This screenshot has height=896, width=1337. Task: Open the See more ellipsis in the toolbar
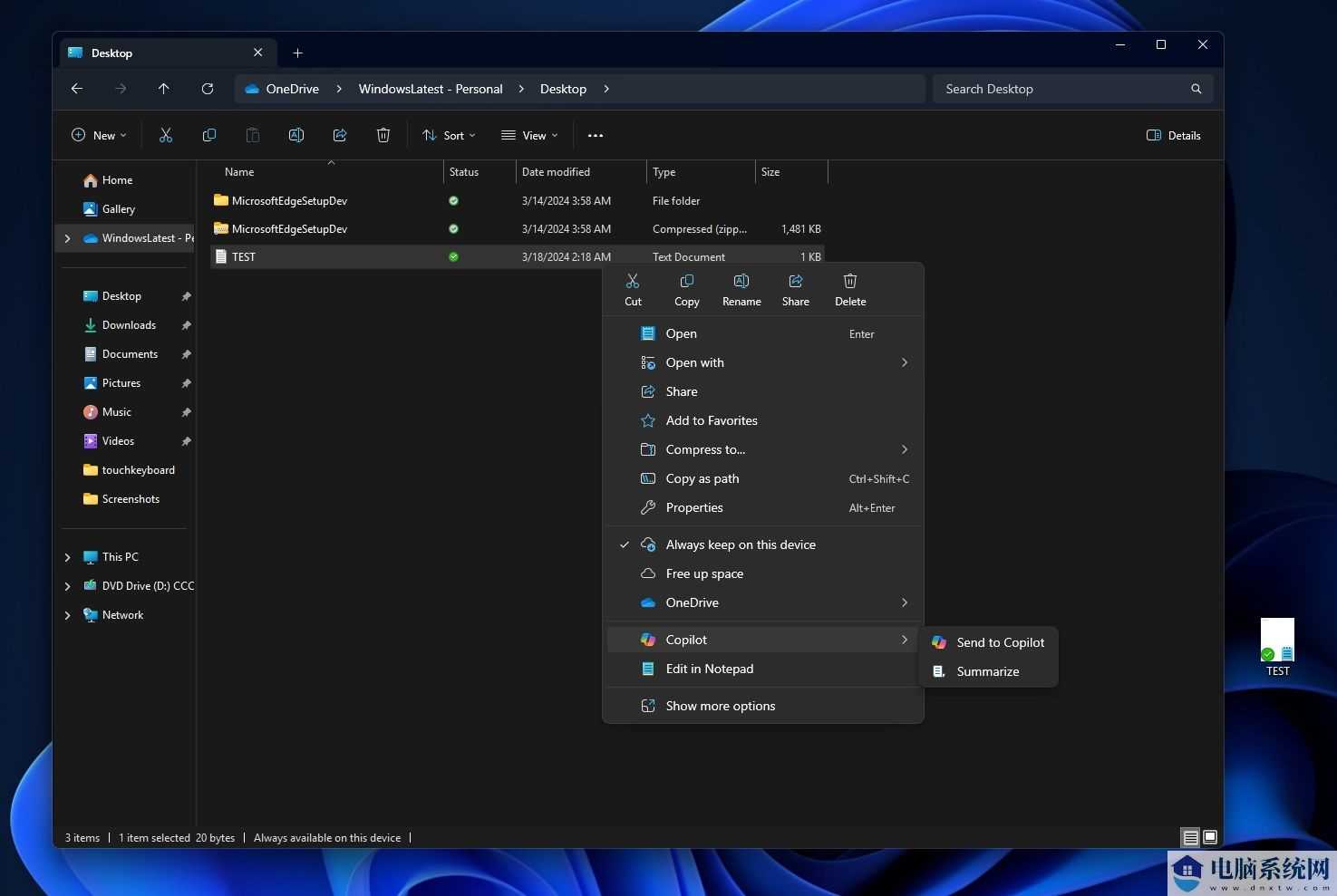point(596,135)
